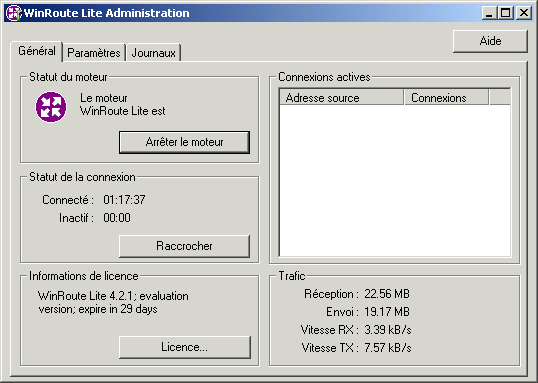
Task: Click the text 'version; expire in 29 days'
Action: [x=98, y=309]
